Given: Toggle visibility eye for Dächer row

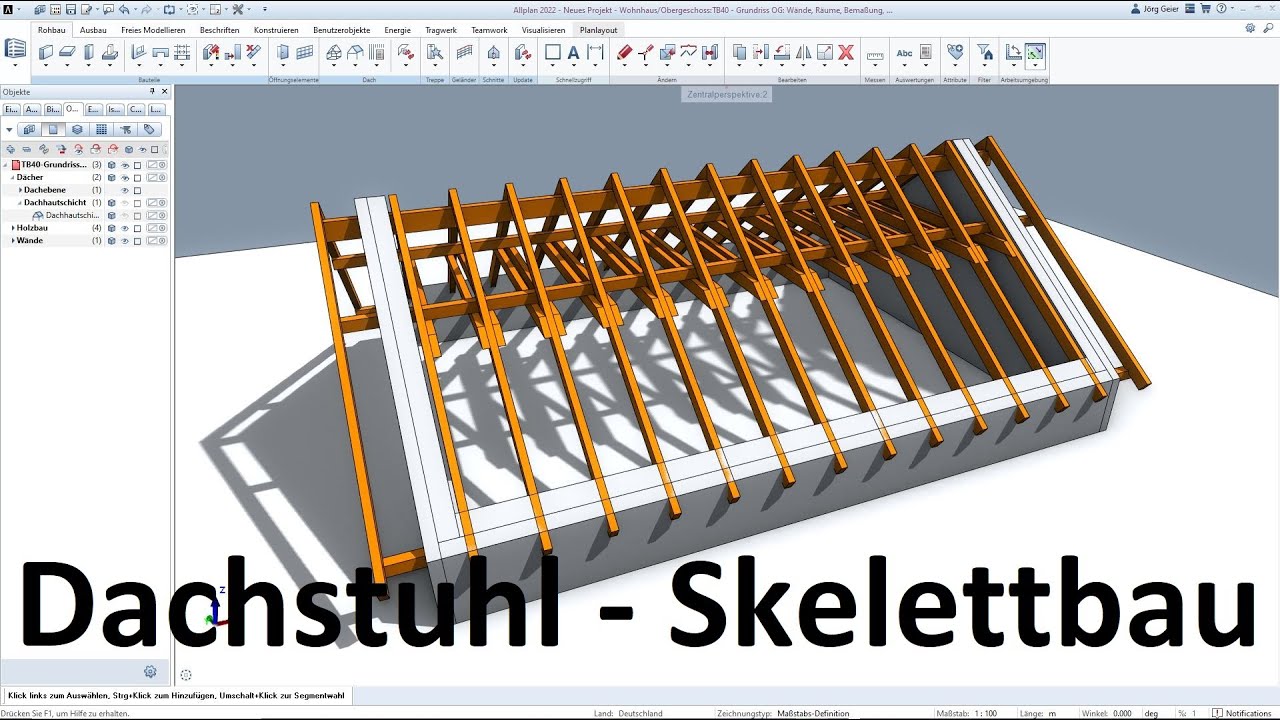Looking at the screenshot, I should (x=125, y=177).
